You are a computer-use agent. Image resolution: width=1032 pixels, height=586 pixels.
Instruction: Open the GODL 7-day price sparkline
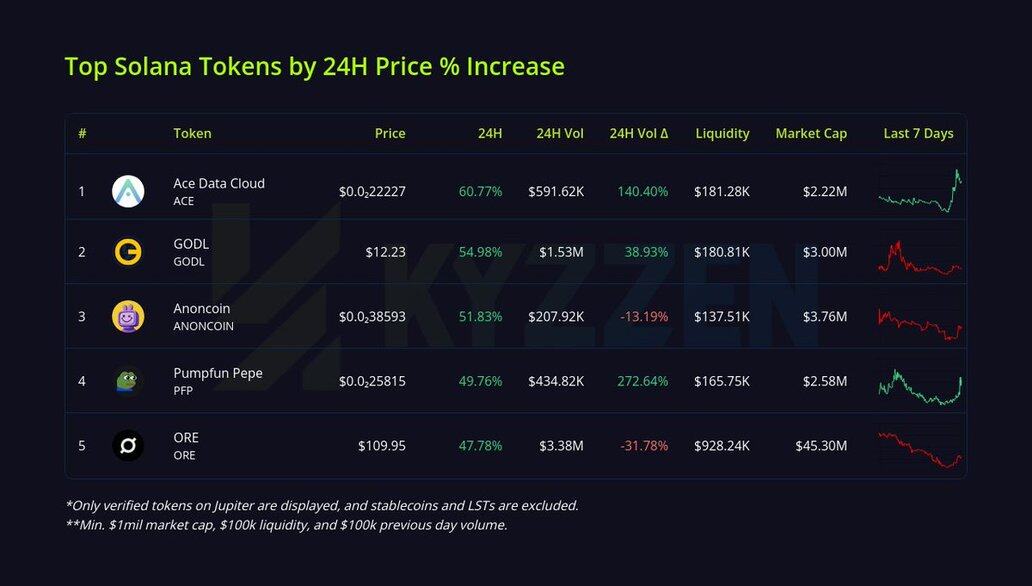pos(919,256)
